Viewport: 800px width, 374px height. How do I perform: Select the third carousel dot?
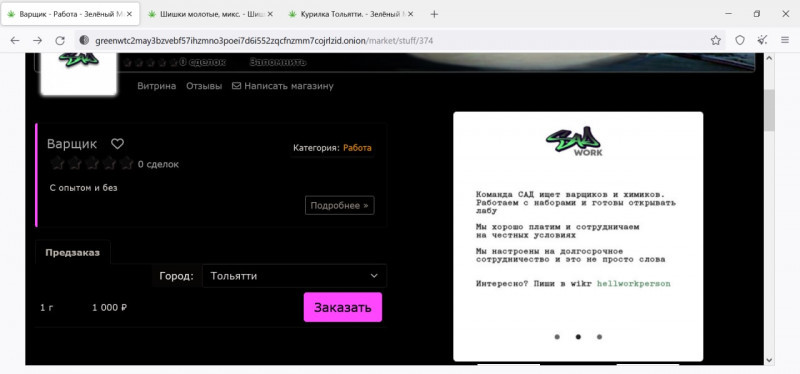pyautogui.click(x=599, y=337)
